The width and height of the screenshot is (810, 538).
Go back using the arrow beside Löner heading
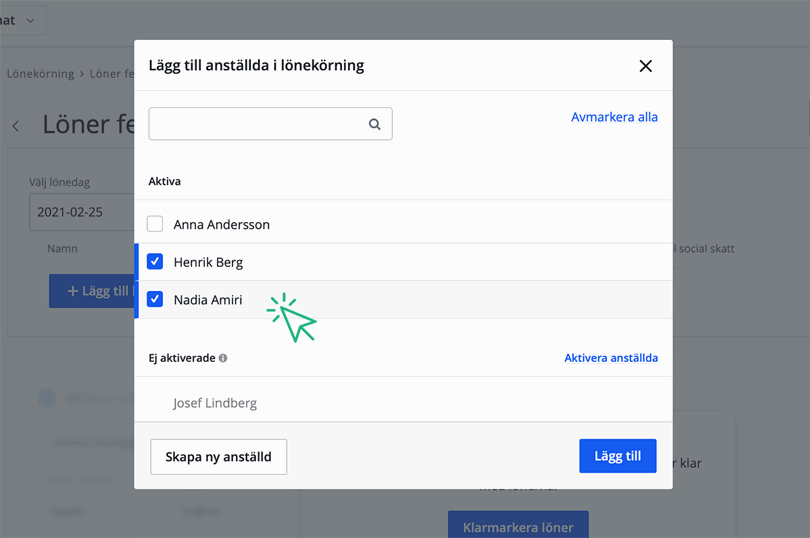pos(16,126)
